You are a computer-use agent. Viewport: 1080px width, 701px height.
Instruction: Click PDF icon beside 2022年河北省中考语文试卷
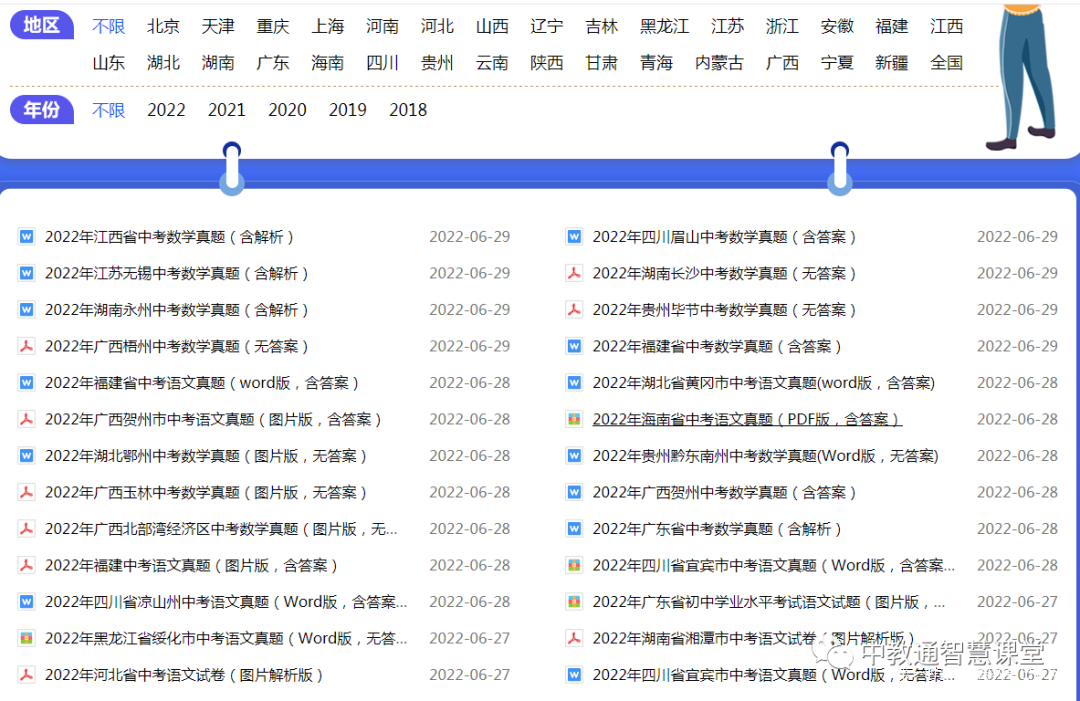pos(26,675)
